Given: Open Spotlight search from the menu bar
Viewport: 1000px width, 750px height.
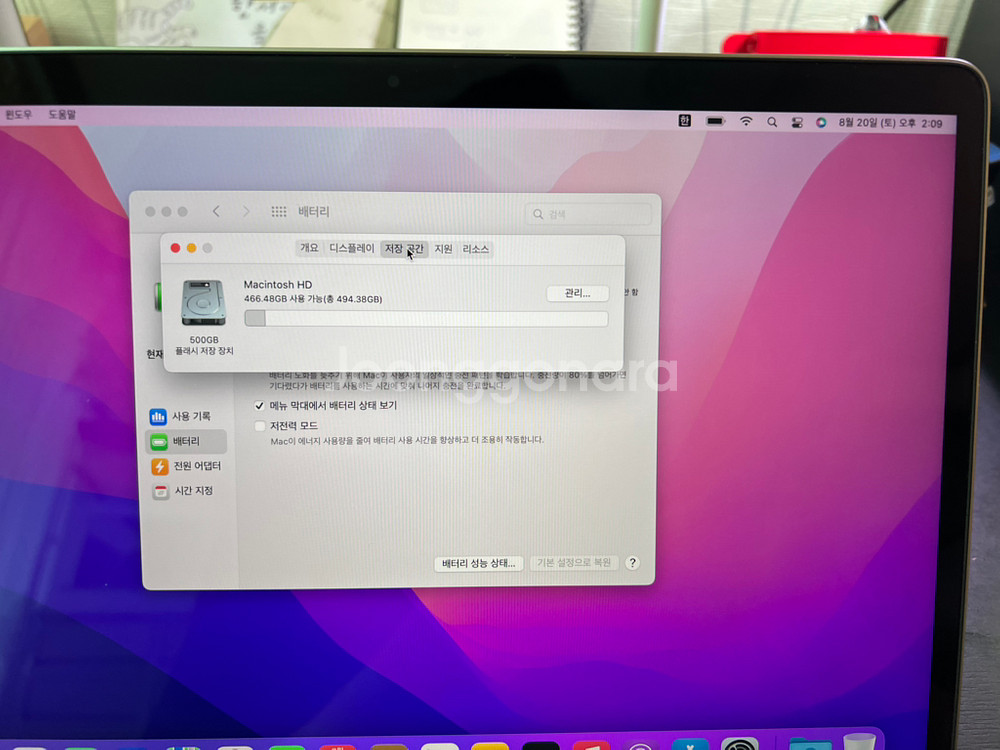Looking at the screenshot, I should coord(772,122).
